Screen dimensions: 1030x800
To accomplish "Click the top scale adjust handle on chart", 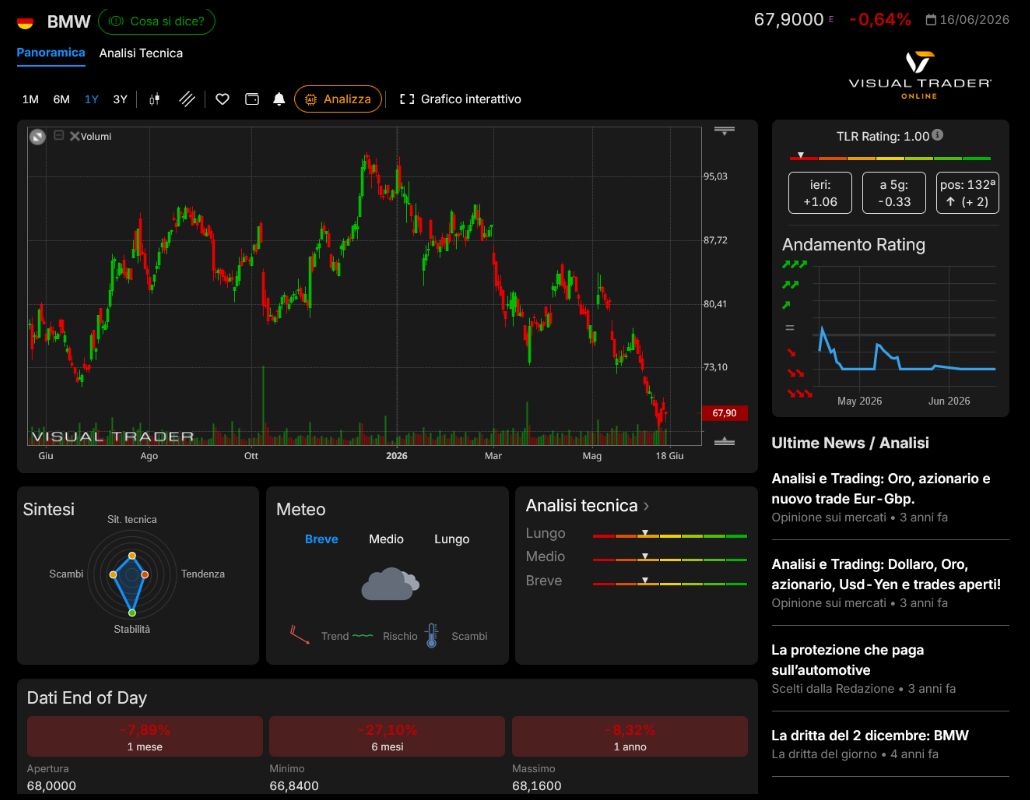I will pos(725,131).
